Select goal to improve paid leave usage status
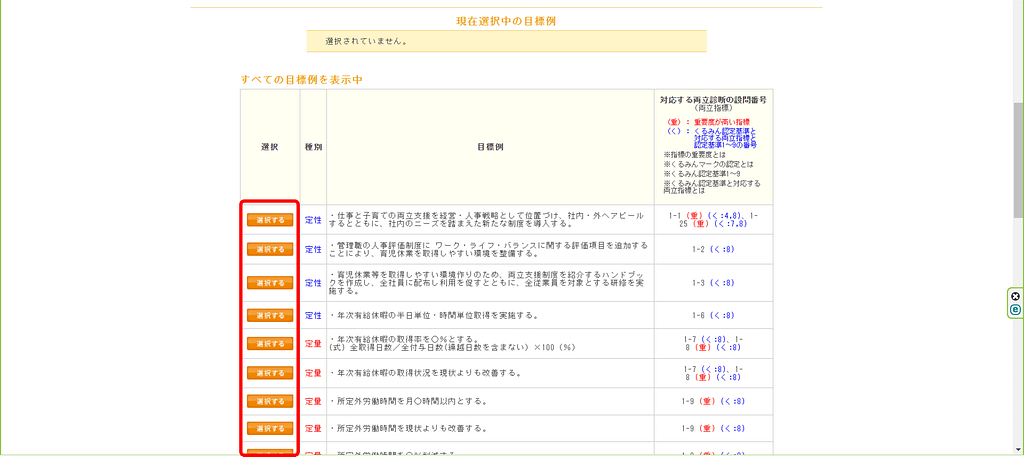1024x457 pixels. pos(270,373)
